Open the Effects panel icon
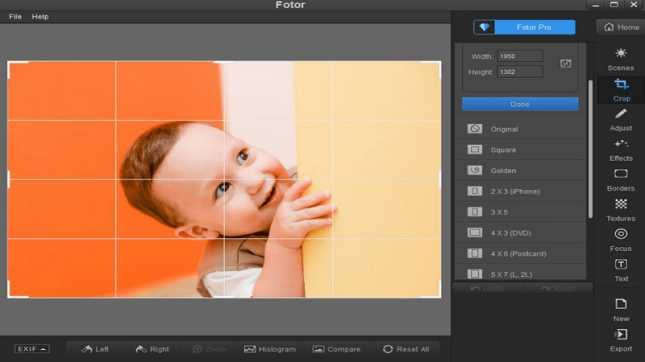 click(621, 144)
